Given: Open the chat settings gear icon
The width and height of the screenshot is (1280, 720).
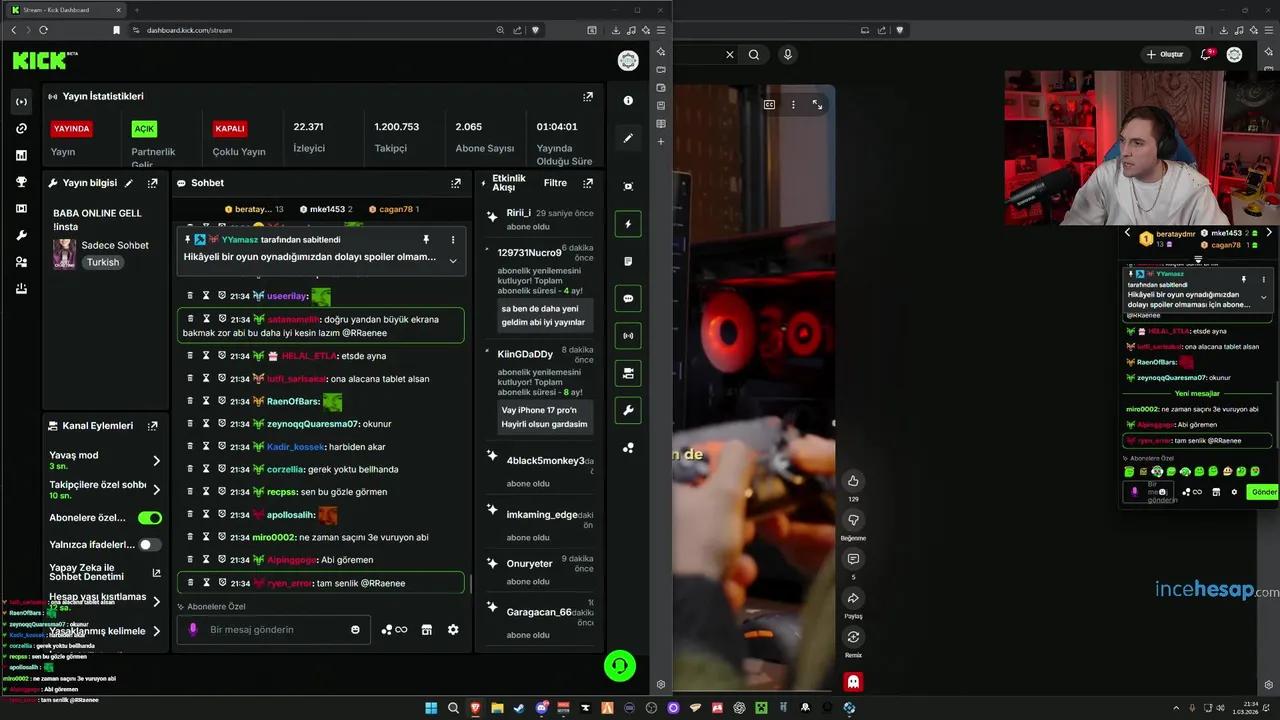Looking at the screenshot, I should (453, 630).
